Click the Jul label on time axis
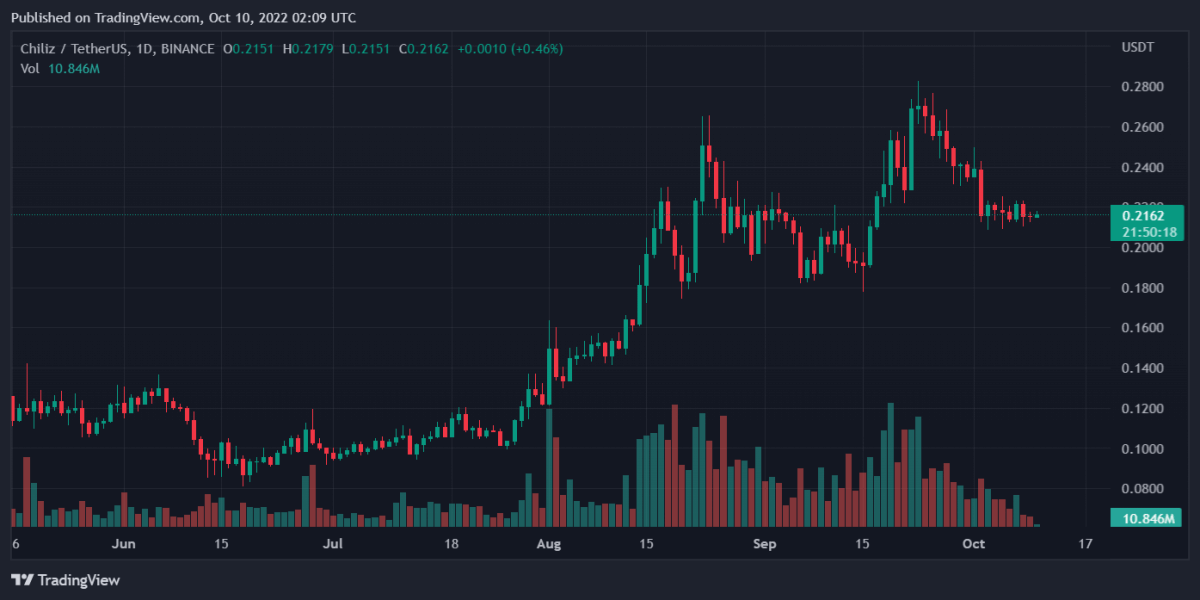Image resolution: width=1200 pixels, height=600 pixels. click(333, 544)
